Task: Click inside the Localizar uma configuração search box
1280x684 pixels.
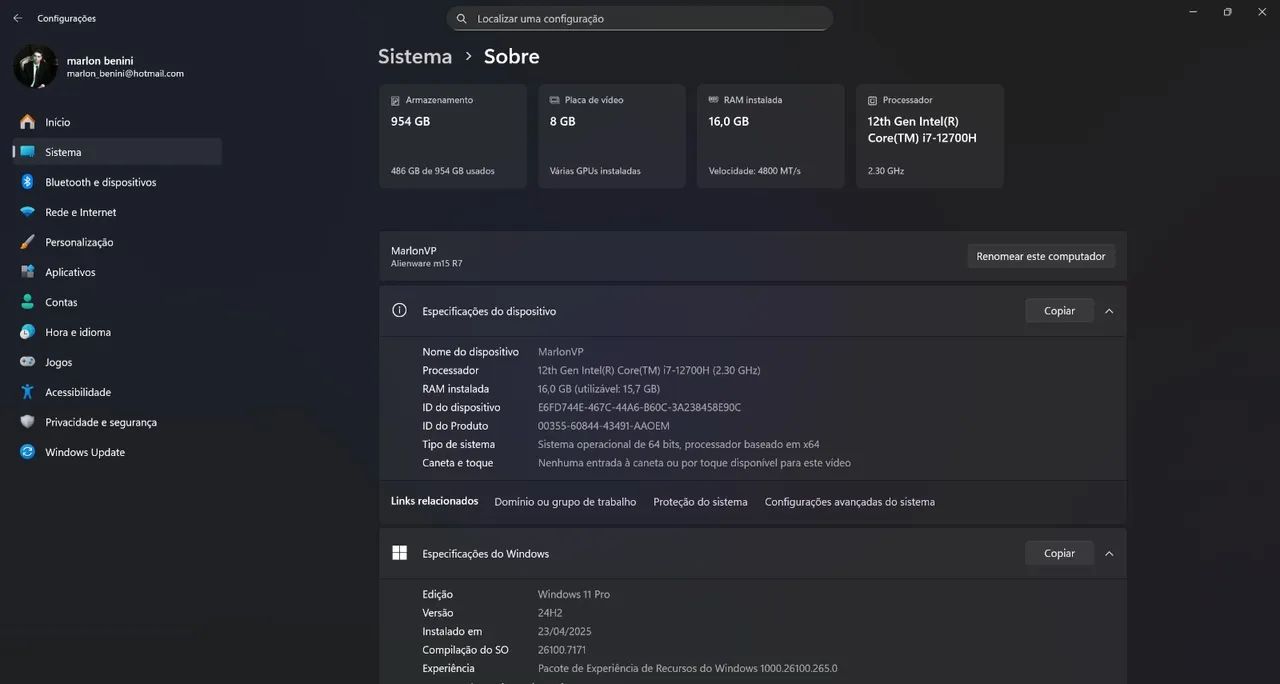Action: [640, 18]
